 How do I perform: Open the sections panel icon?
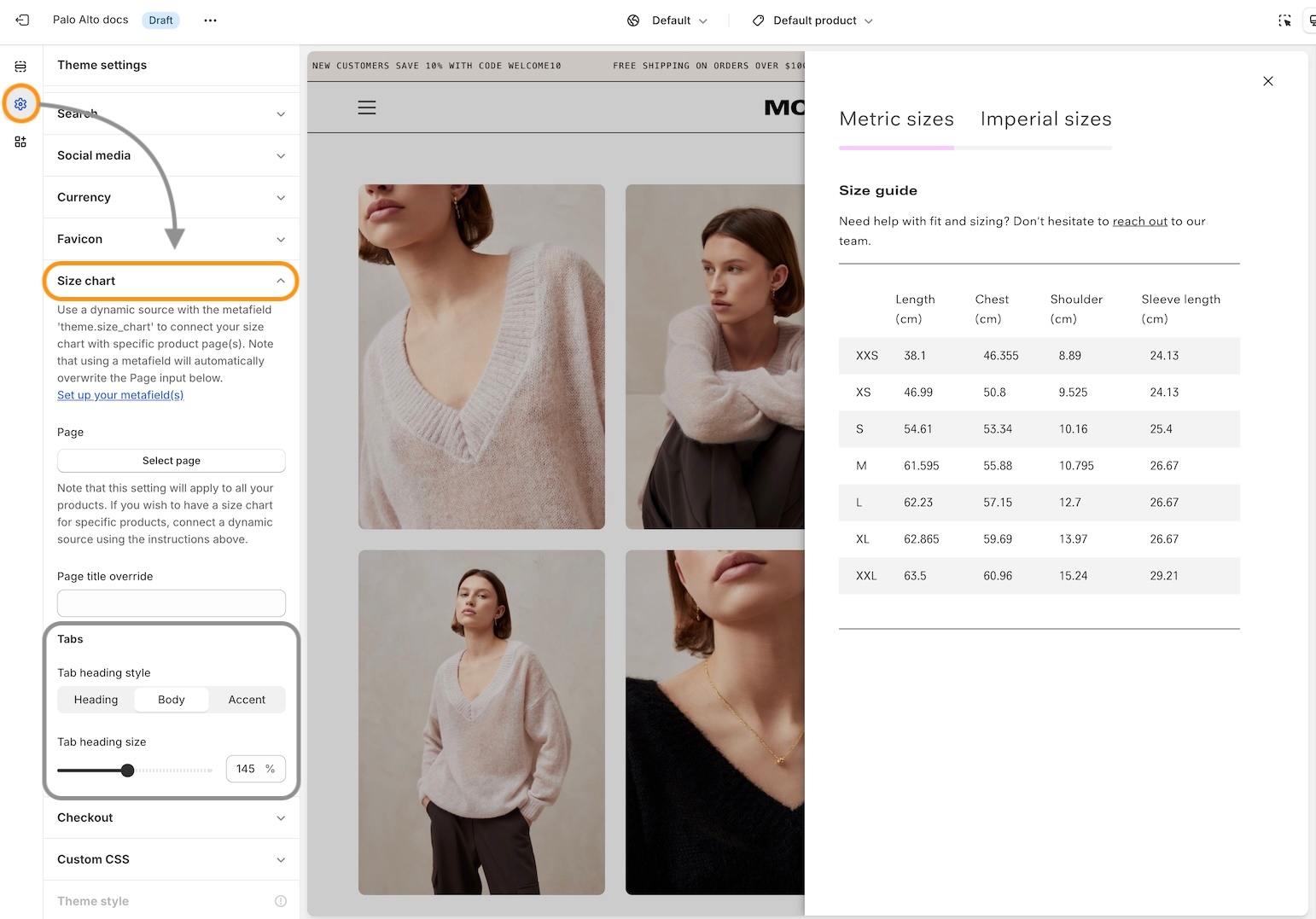pyautogui.click(x=20, y=67)
